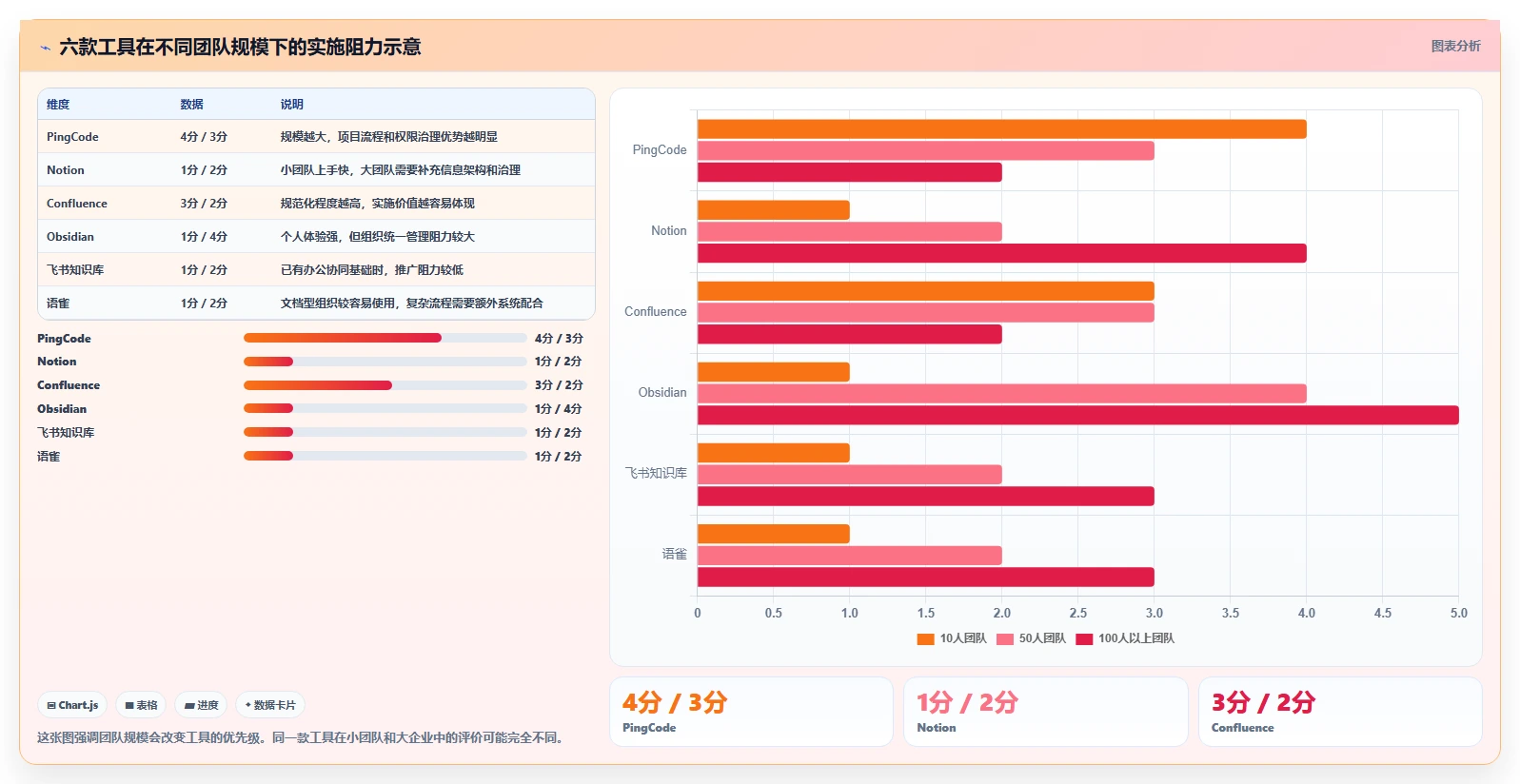The height and width of the screenshot is (784, 1520).
Task: Click Obsidian's longest red chart bar
Action: (1078, 415)
